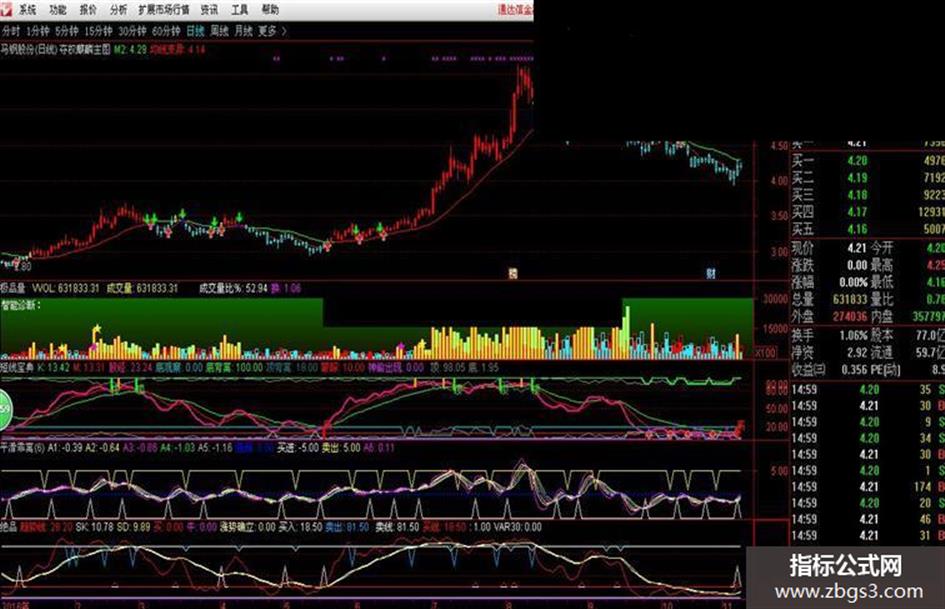Viewport: 945px width, 609px height.
Task: Click the green round badge at left edge
Action: pos(5,409)
